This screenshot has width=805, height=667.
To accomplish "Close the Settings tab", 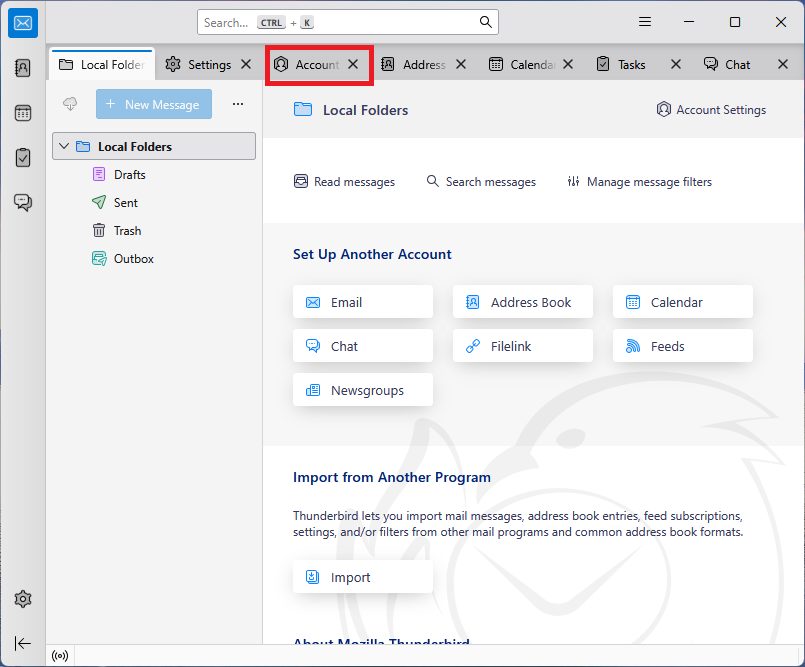I will [x=246, y=64].
